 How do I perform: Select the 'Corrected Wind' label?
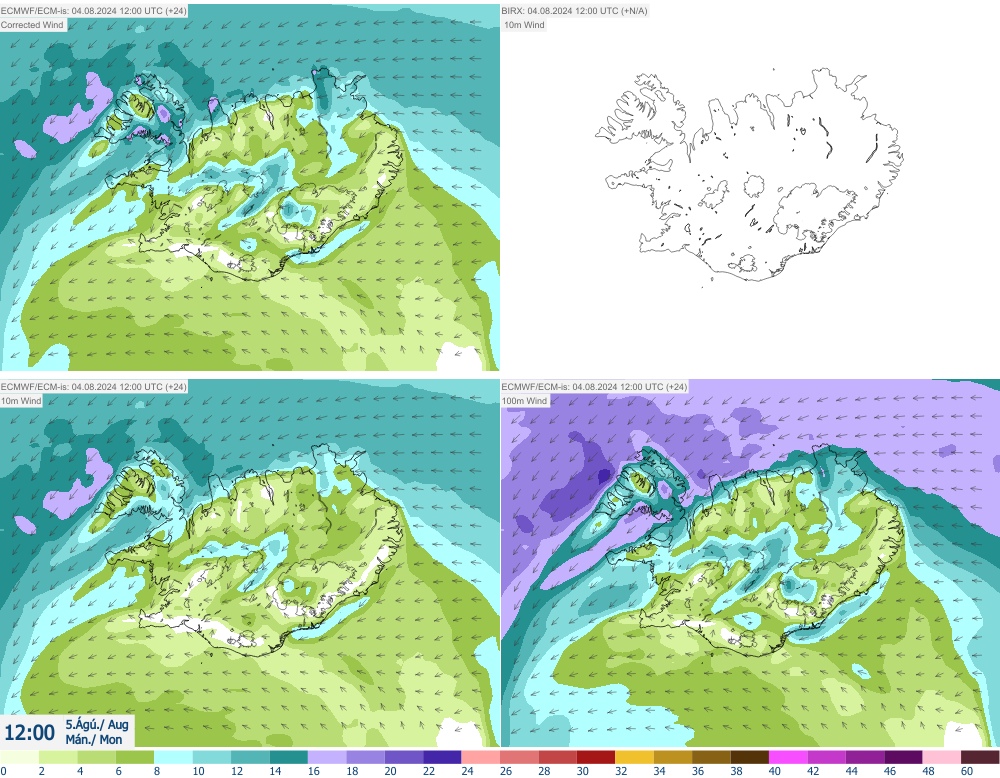[x=33, y=25]
